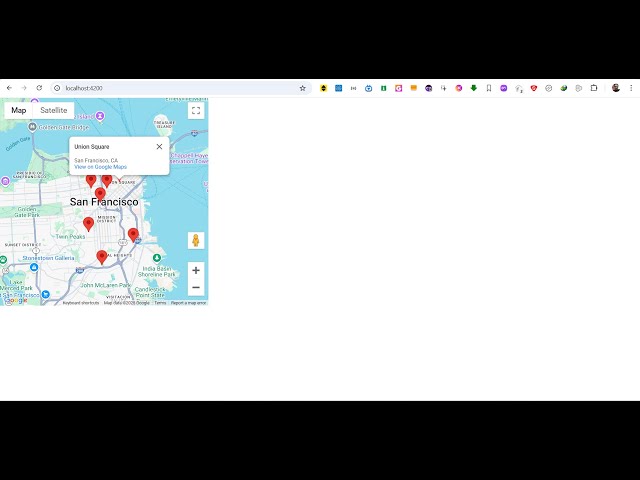Go back using the browser back arrow
Screen dimensions: 640x480
tap(9, 88)
